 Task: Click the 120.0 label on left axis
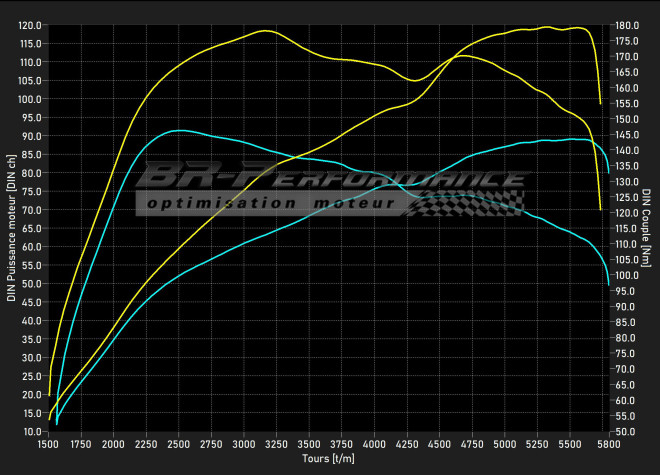tap(29, 25)
